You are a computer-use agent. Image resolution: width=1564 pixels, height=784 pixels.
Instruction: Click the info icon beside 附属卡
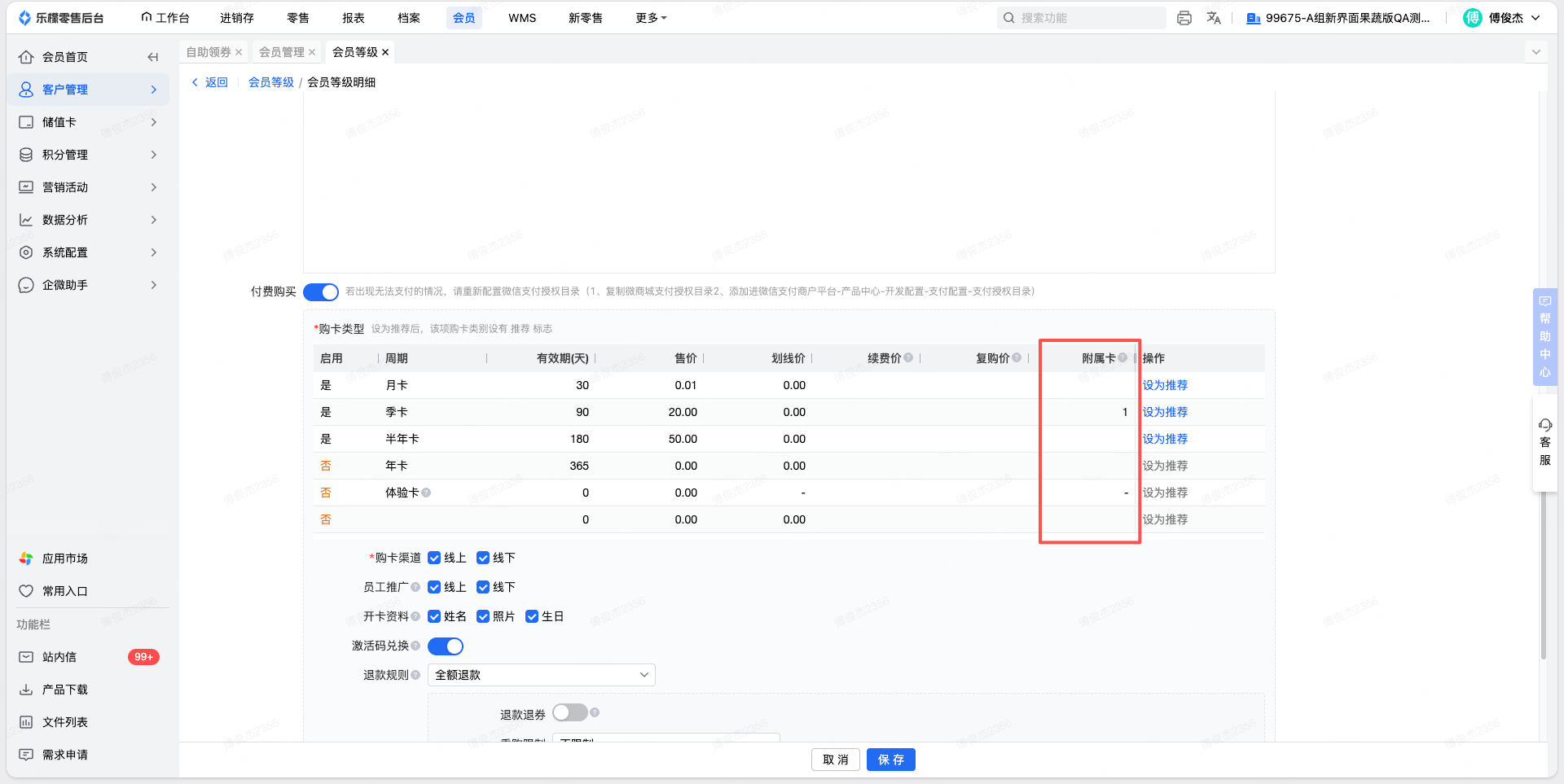pos(1122,357)
